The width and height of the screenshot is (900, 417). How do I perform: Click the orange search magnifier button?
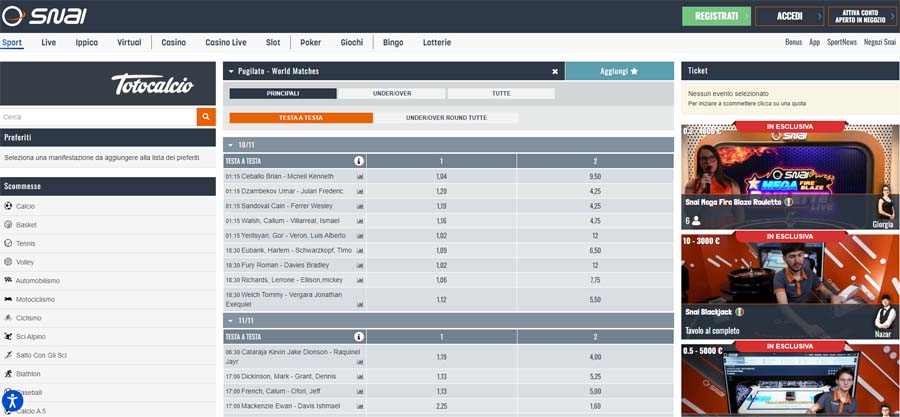(x=206, y=117)
